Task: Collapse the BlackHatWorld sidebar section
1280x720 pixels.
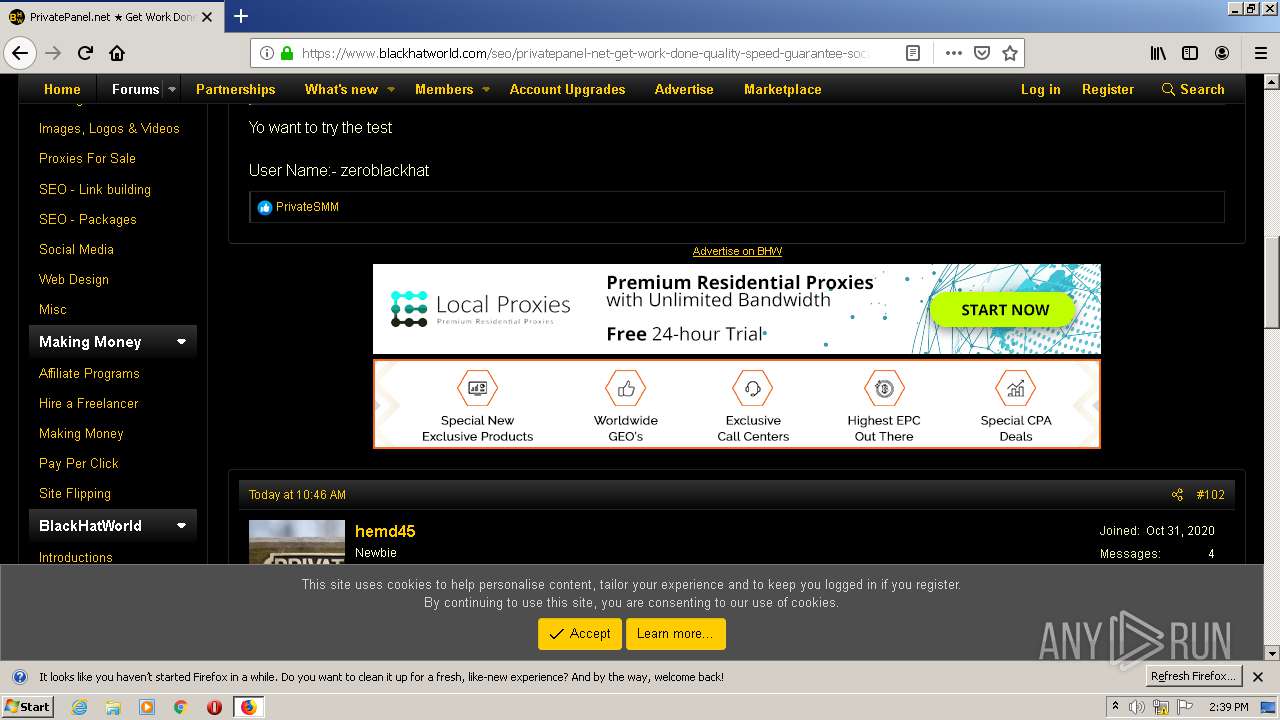Action: click(181, 526)
